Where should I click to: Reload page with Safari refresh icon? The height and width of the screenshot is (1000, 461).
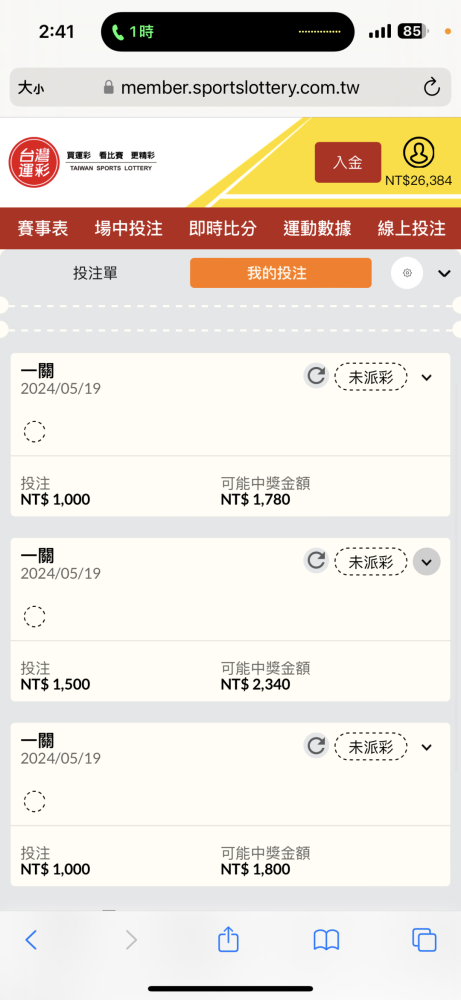click(432, 87)
